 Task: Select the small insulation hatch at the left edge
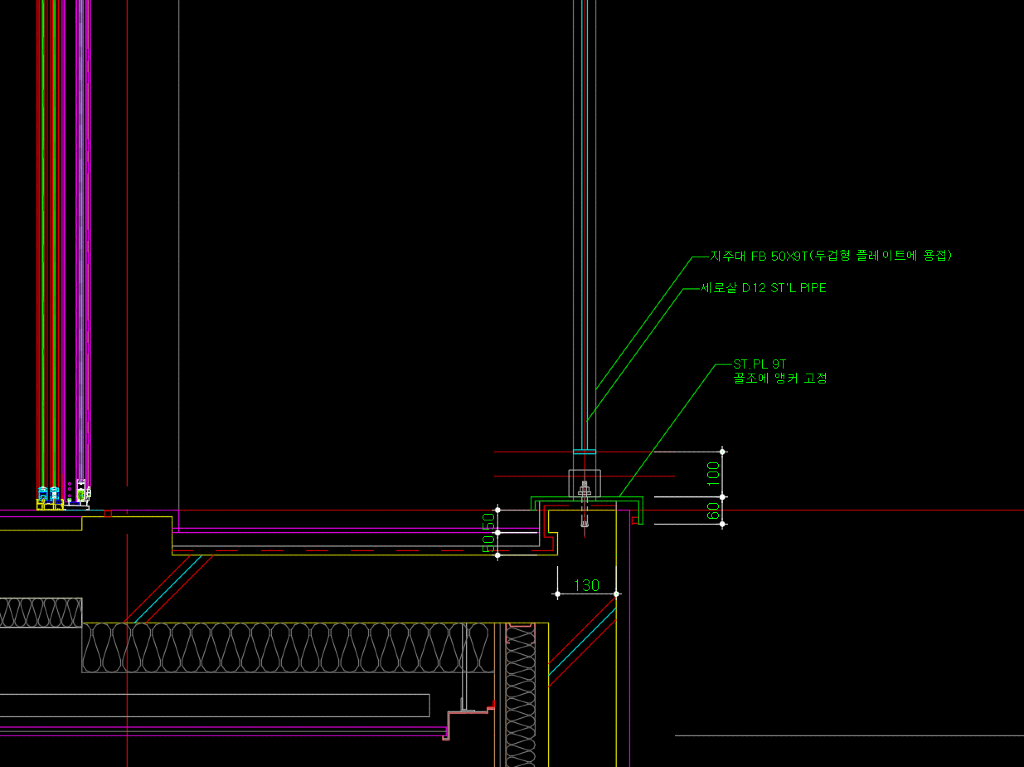coord(40,613)
